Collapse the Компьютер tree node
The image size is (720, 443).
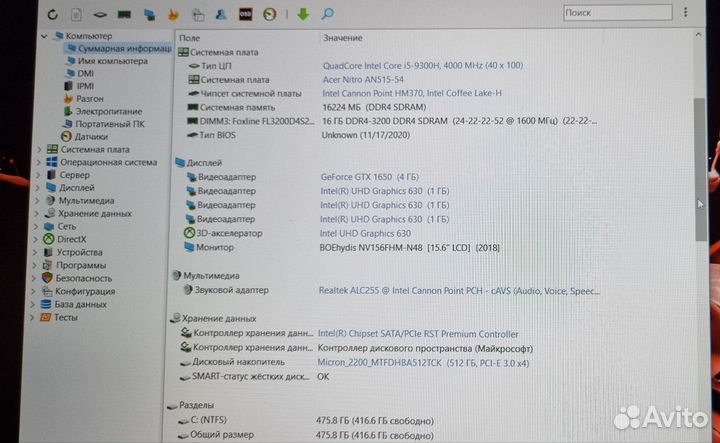(44, 36)
